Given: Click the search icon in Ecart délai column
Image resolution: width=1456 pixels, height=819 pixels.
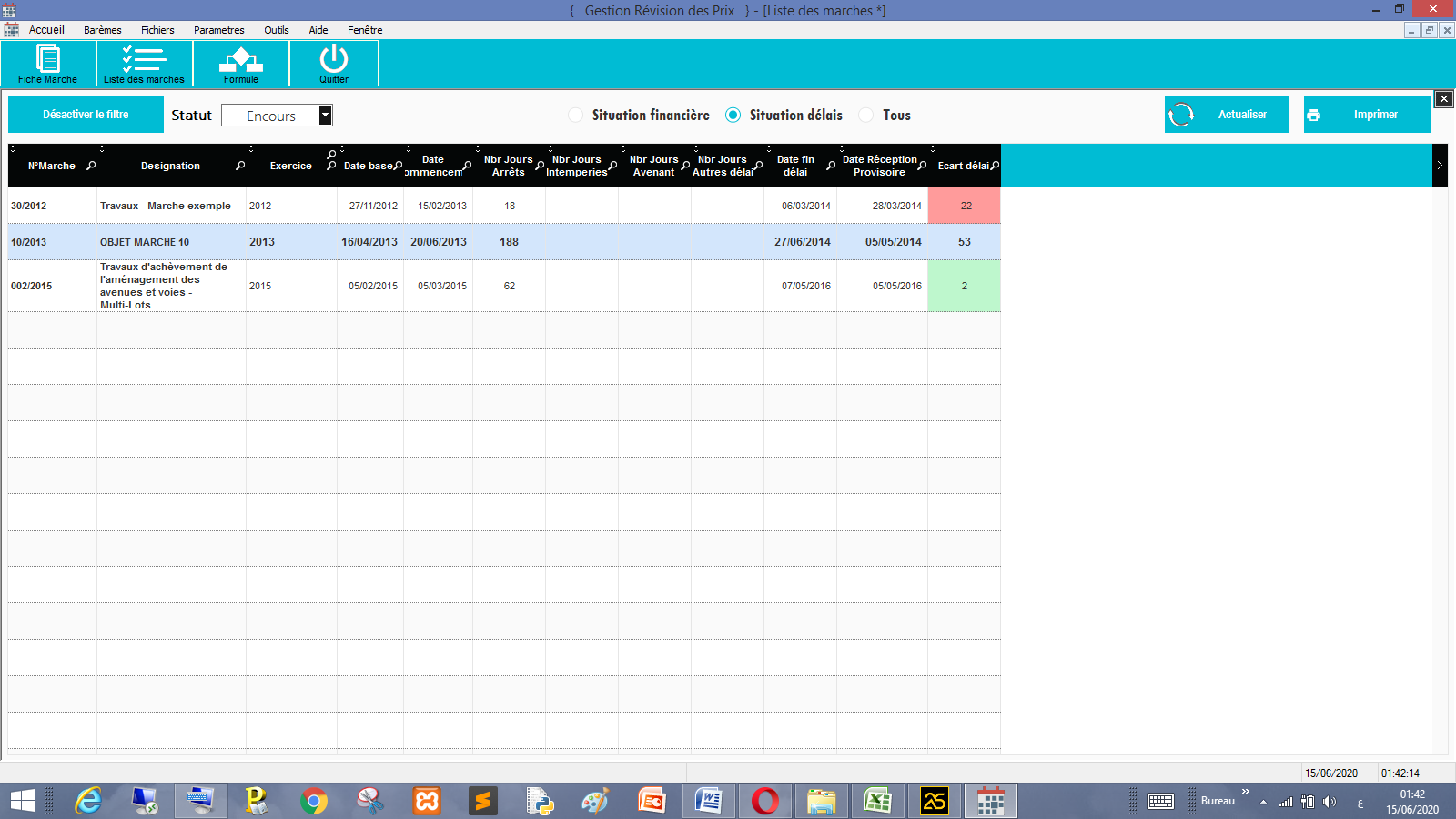Looking at the screenshot, I should pyautogui.click(x=995, y=166).
